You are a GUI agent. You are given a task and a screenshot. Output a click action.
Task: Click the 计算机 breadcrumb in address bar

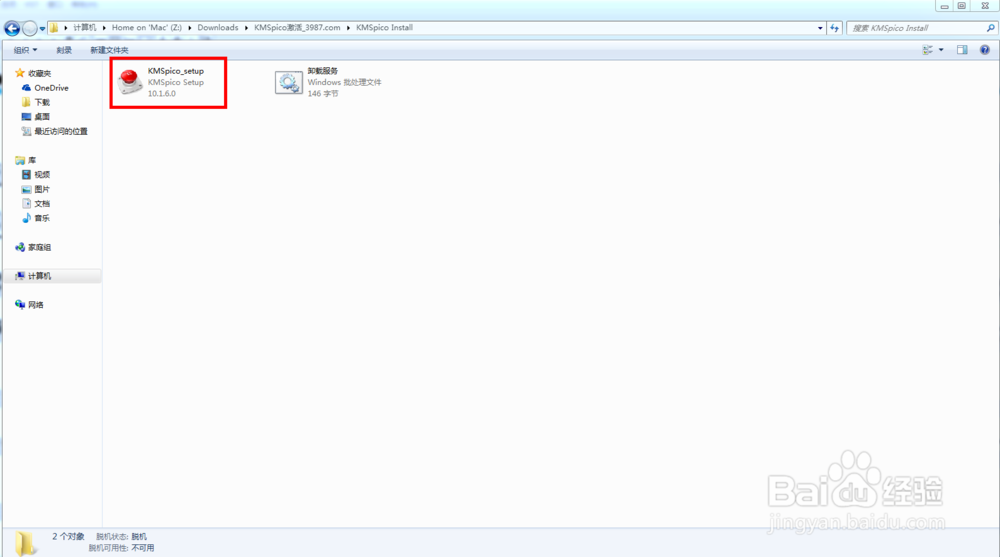click(x=84, y=27)
